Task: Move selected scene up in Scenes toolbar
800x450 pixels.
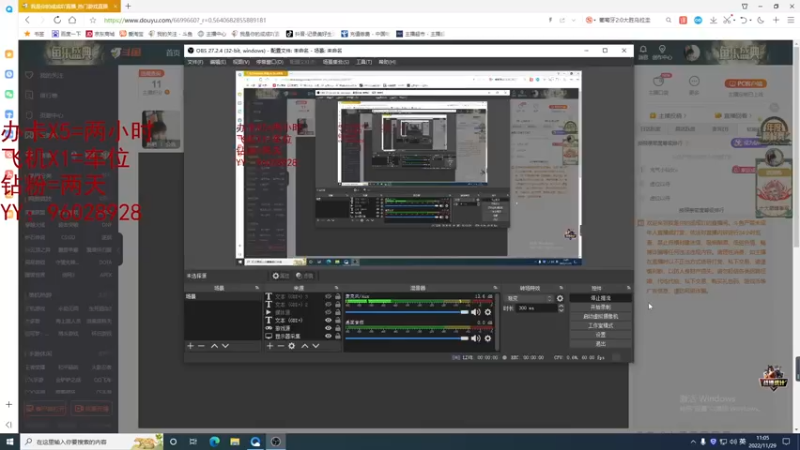Action: click(214, 346)
